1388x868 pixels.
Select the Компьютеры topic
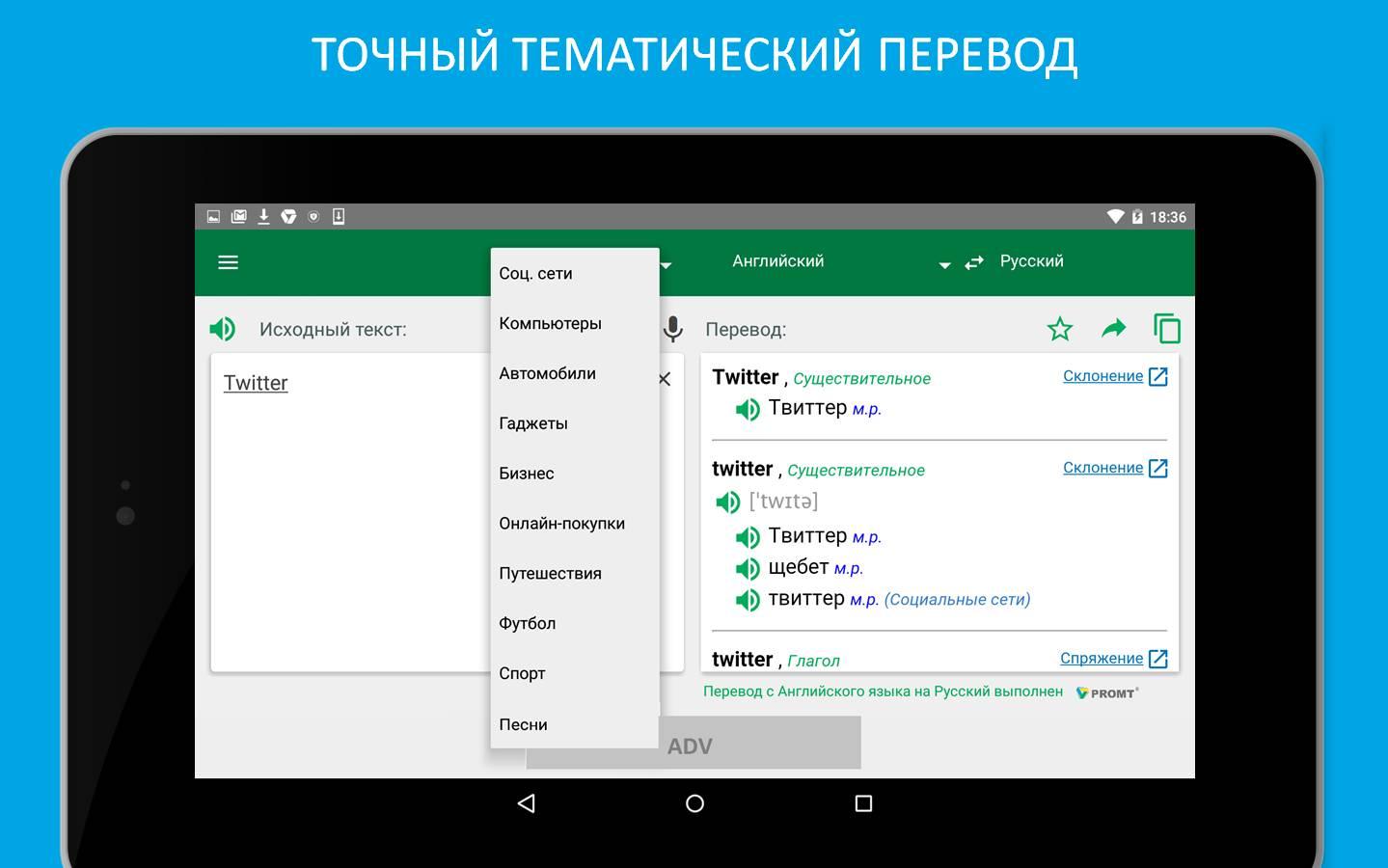click(550, 324)
